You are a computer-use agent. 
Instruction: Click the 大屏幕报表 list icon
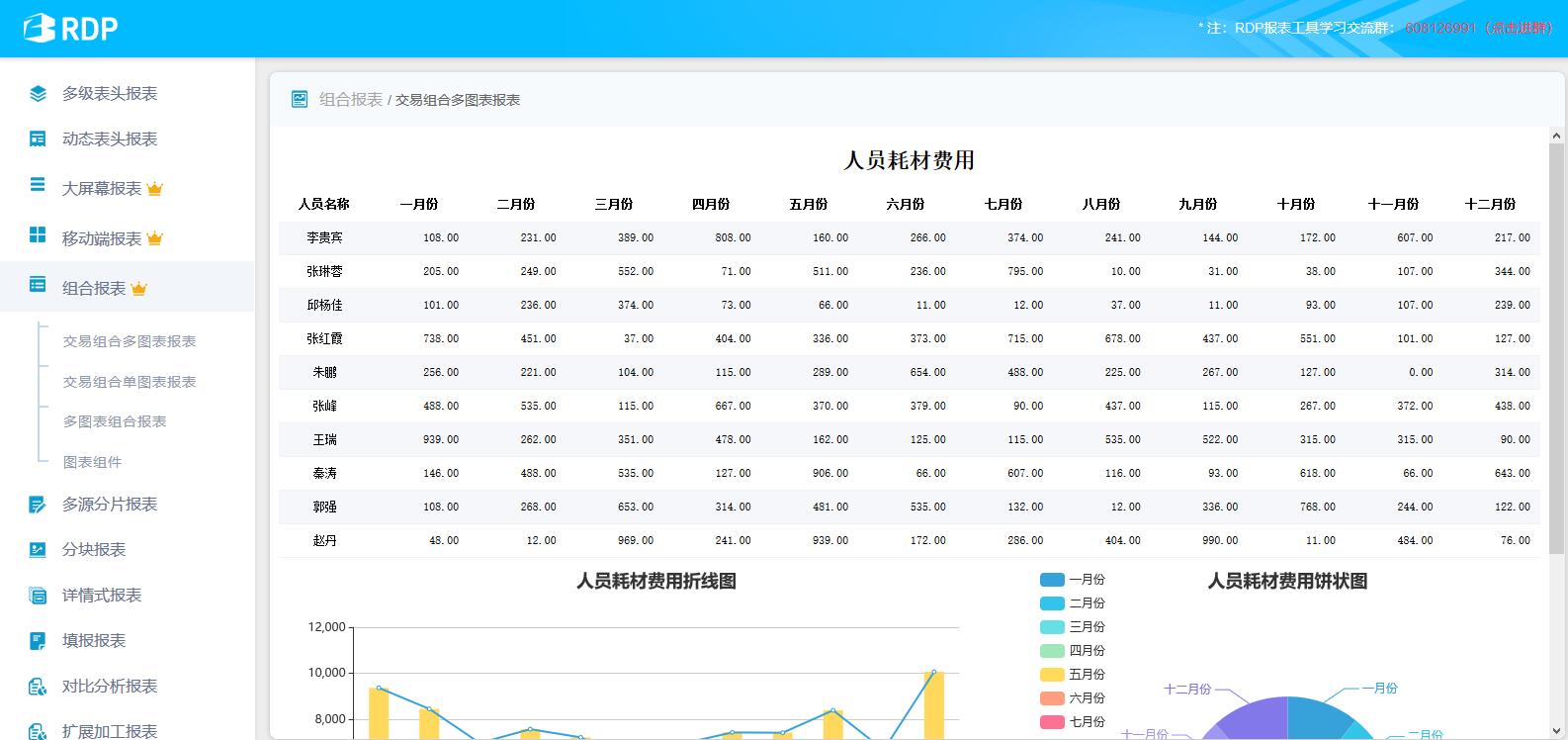point(38,184)
